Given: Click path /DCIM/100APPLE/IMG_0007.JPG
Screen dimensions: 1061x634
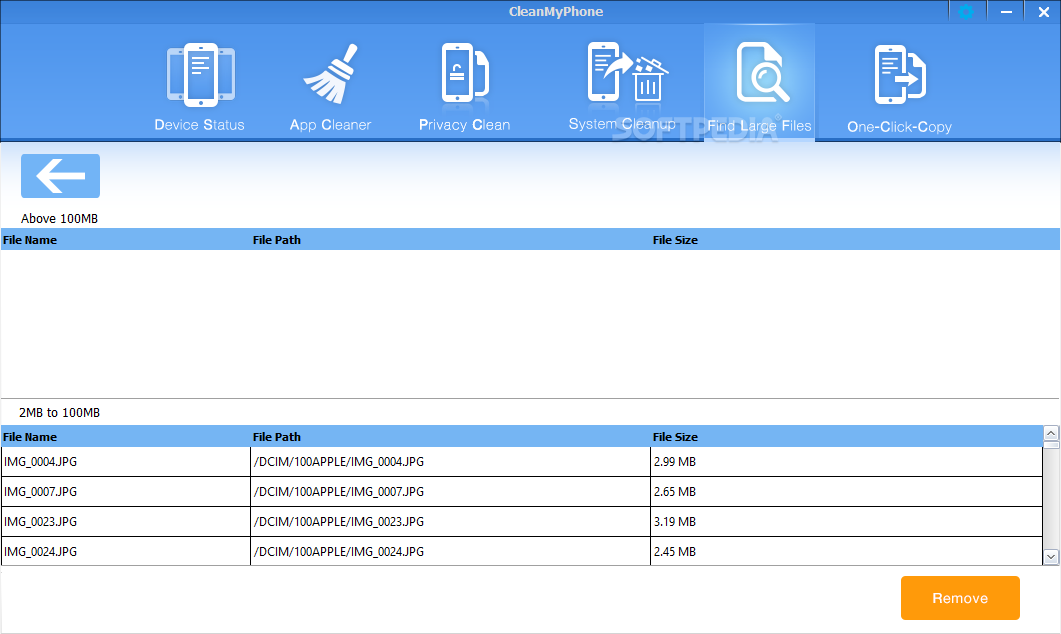Looking at the screenshot, I should tap(338, 492).
